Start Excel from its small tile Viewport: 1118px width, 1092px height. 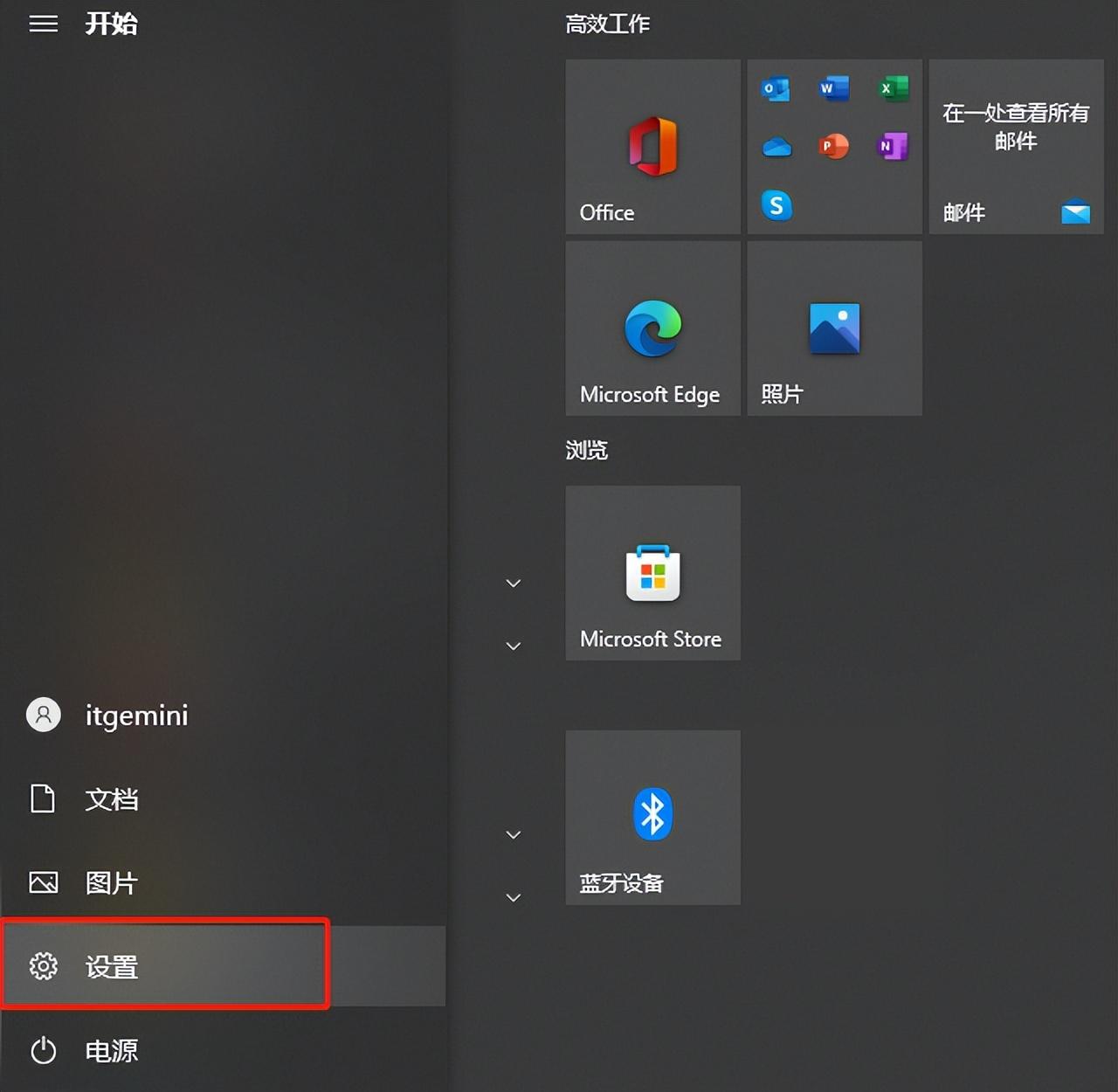[x=892, y=87]
